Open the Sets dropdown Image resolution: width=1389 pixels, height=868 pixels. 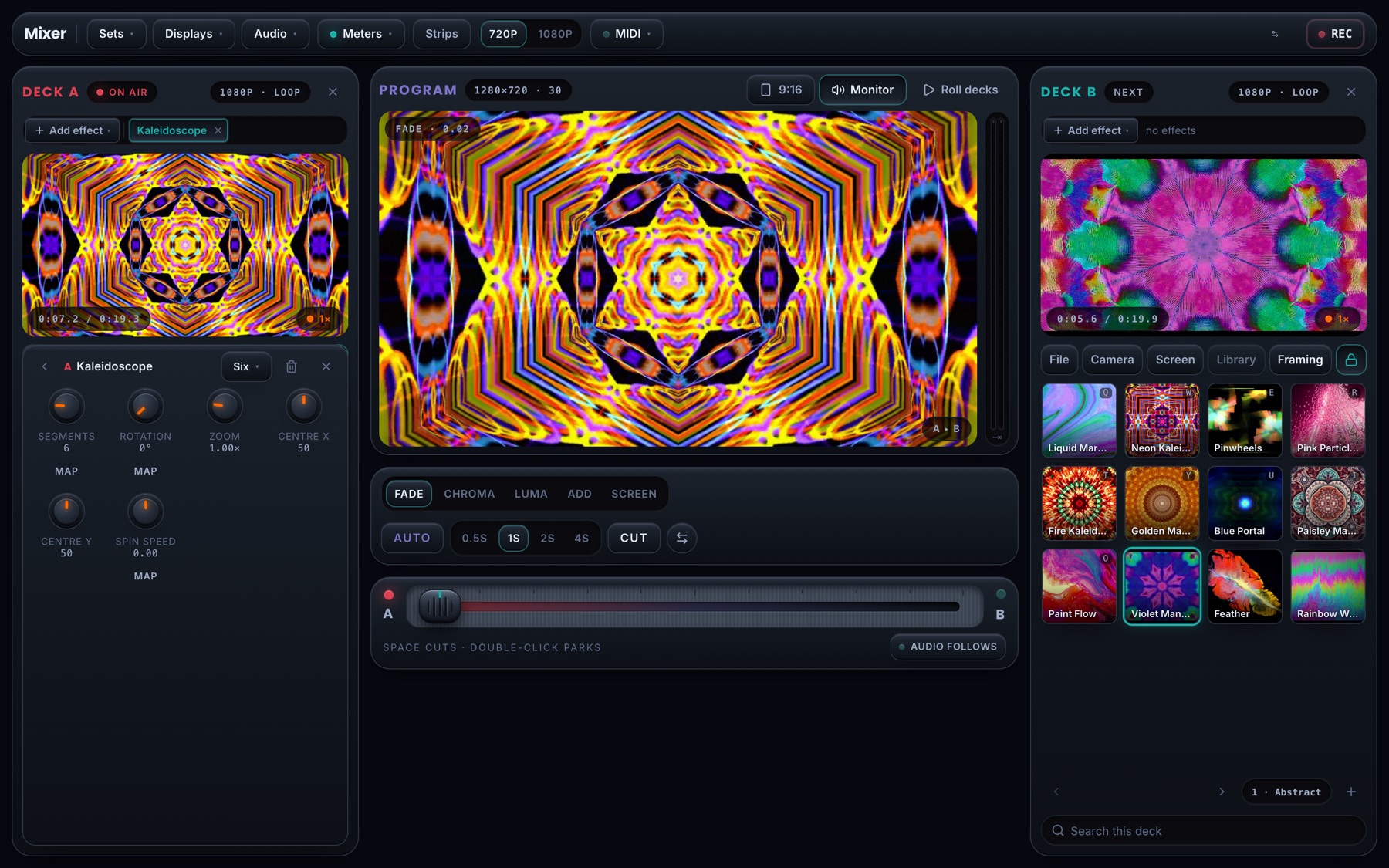pyautogui.click(x=117, y=34)
